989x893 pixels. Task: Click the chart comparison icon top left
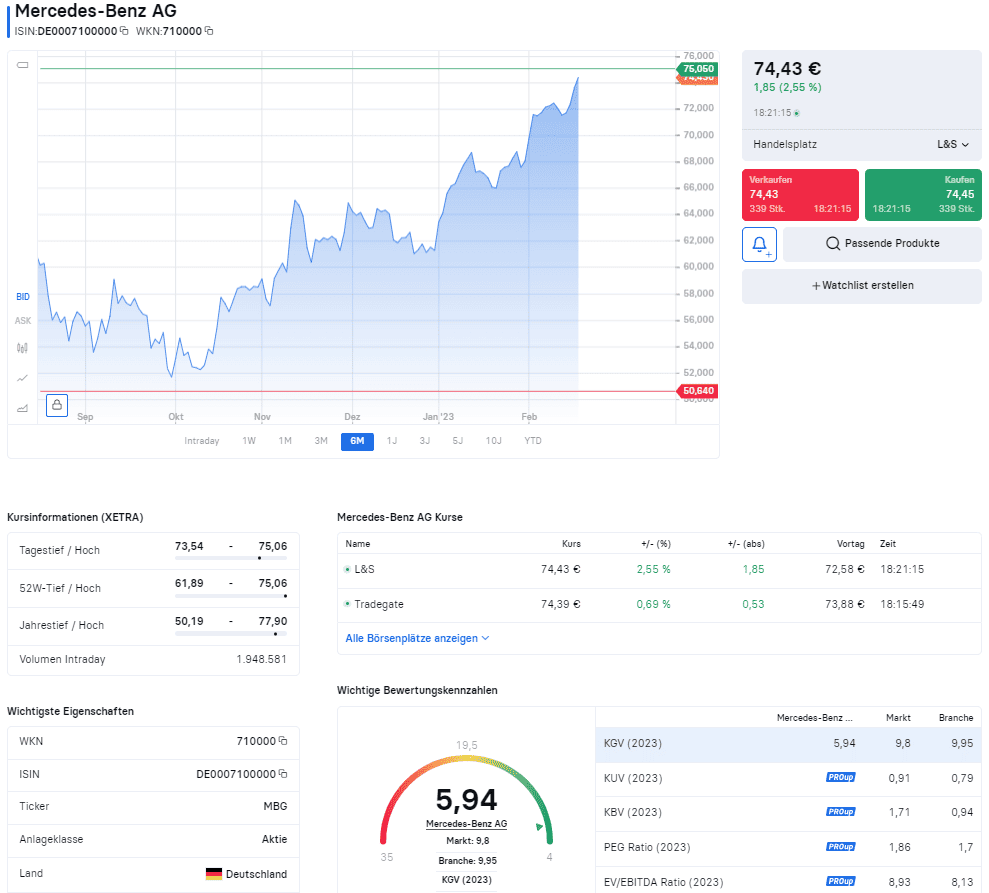pyautogui.click(x=22, y=63)
